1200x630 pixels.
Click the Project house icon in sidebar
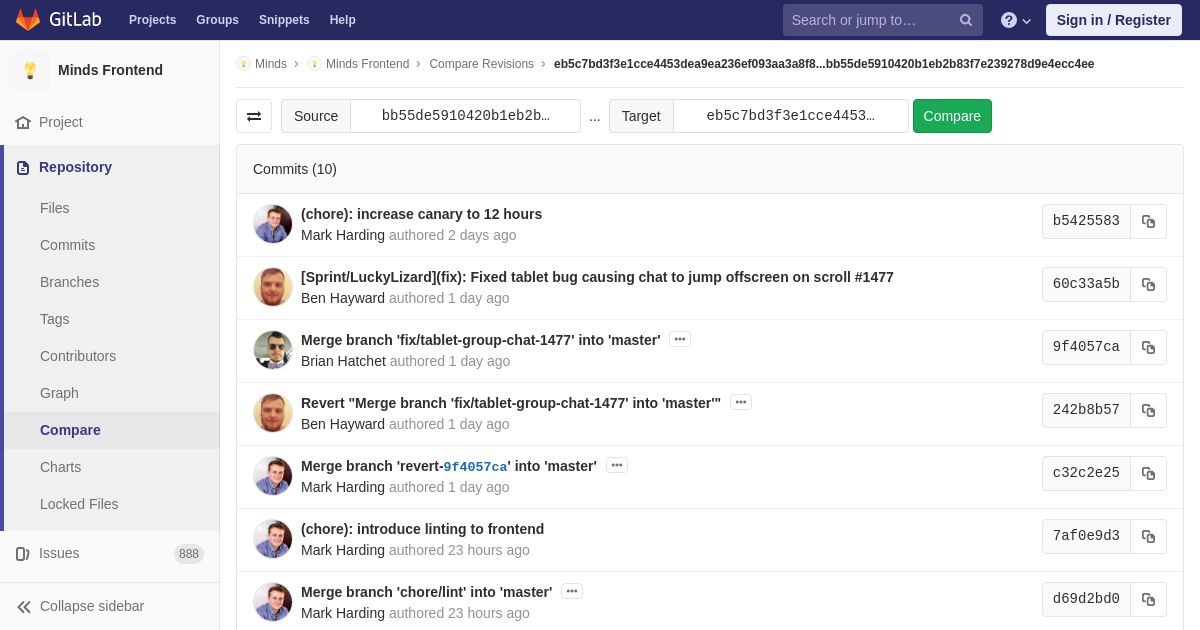pos(23,122)
